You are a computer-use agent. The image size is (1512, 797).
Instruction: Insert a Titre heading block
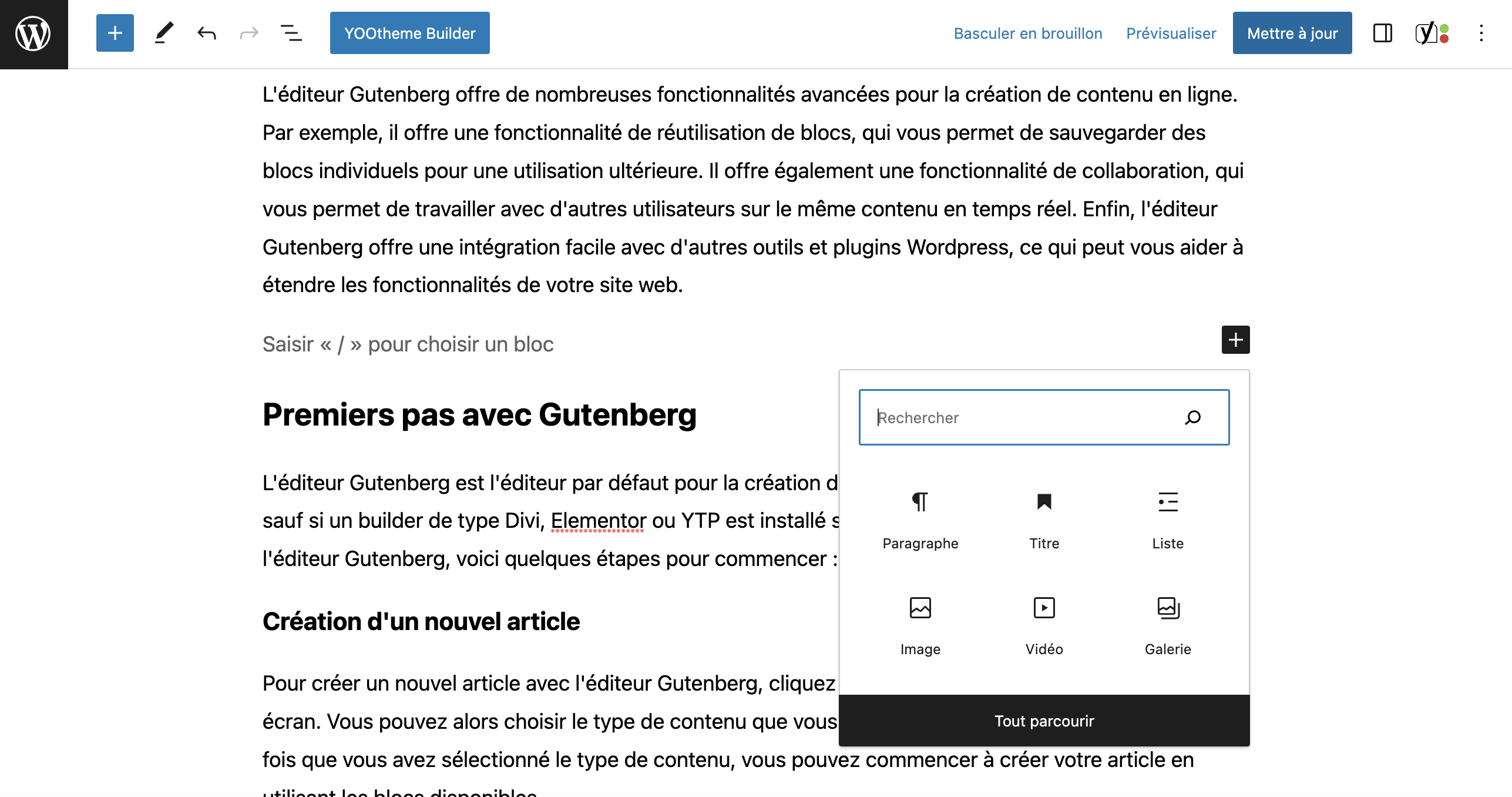(1044, 520)
